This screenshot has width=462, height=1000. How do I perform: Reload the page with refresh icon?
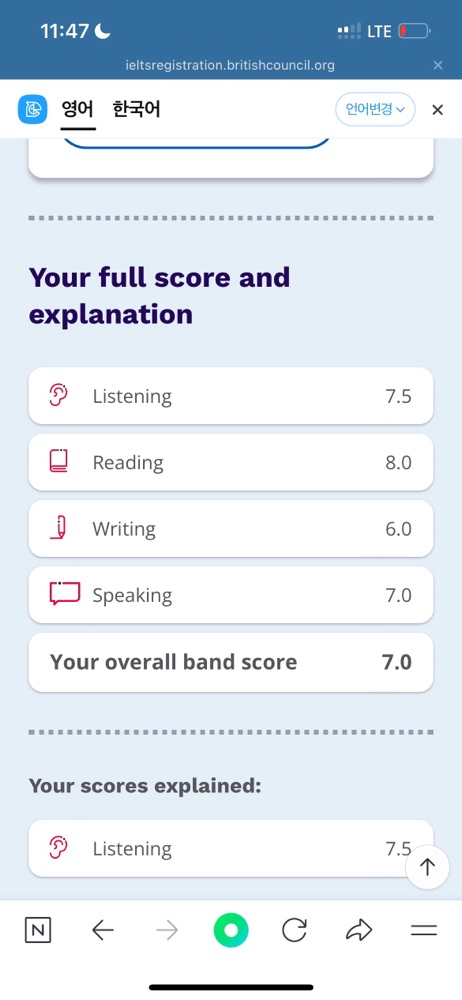click(x=294, y=930)
